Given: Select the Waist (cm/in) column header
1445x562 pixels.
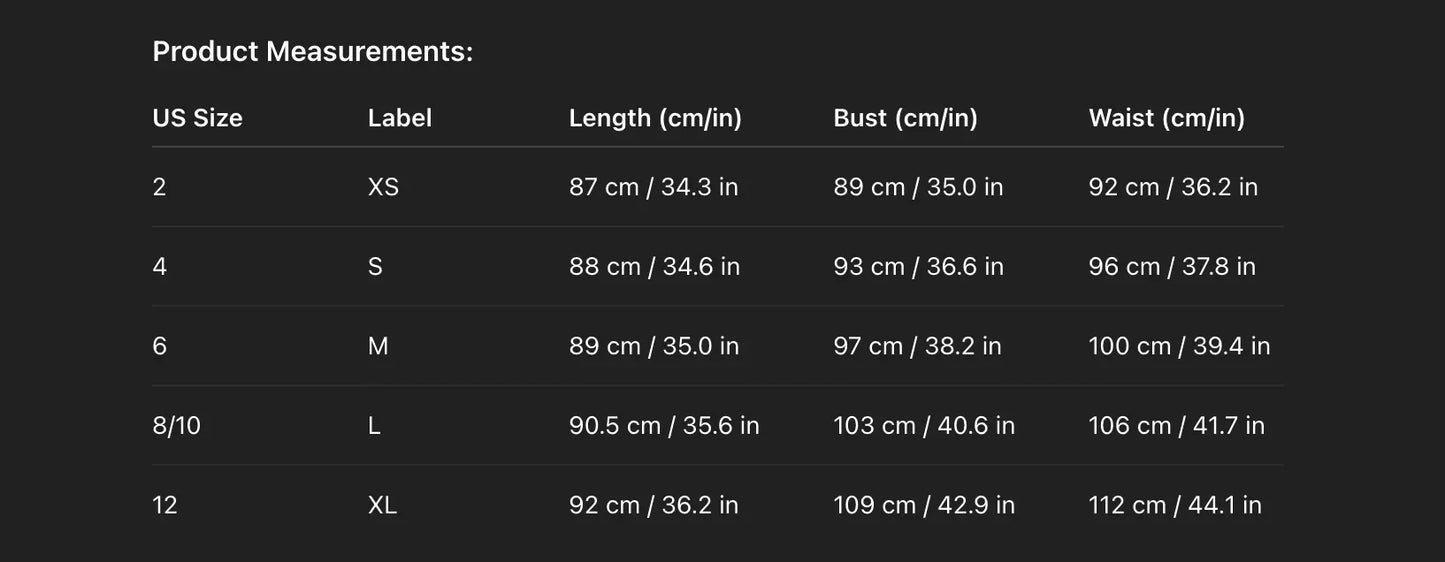Looking at the screenshot, I should pos(1166,118).
